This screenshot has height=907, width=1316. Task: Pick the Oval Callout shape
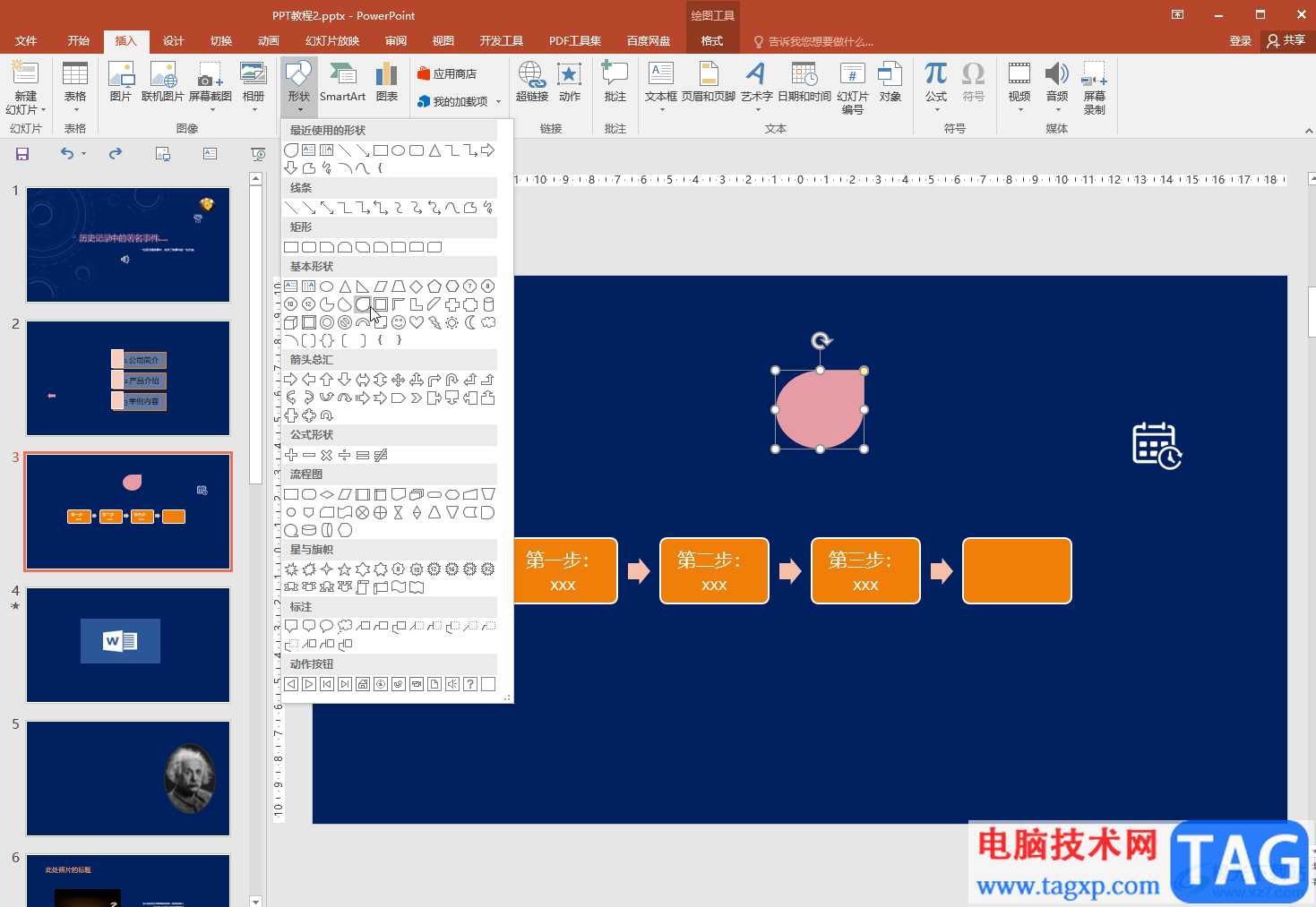pyautogui.click(x=327, y=626)
